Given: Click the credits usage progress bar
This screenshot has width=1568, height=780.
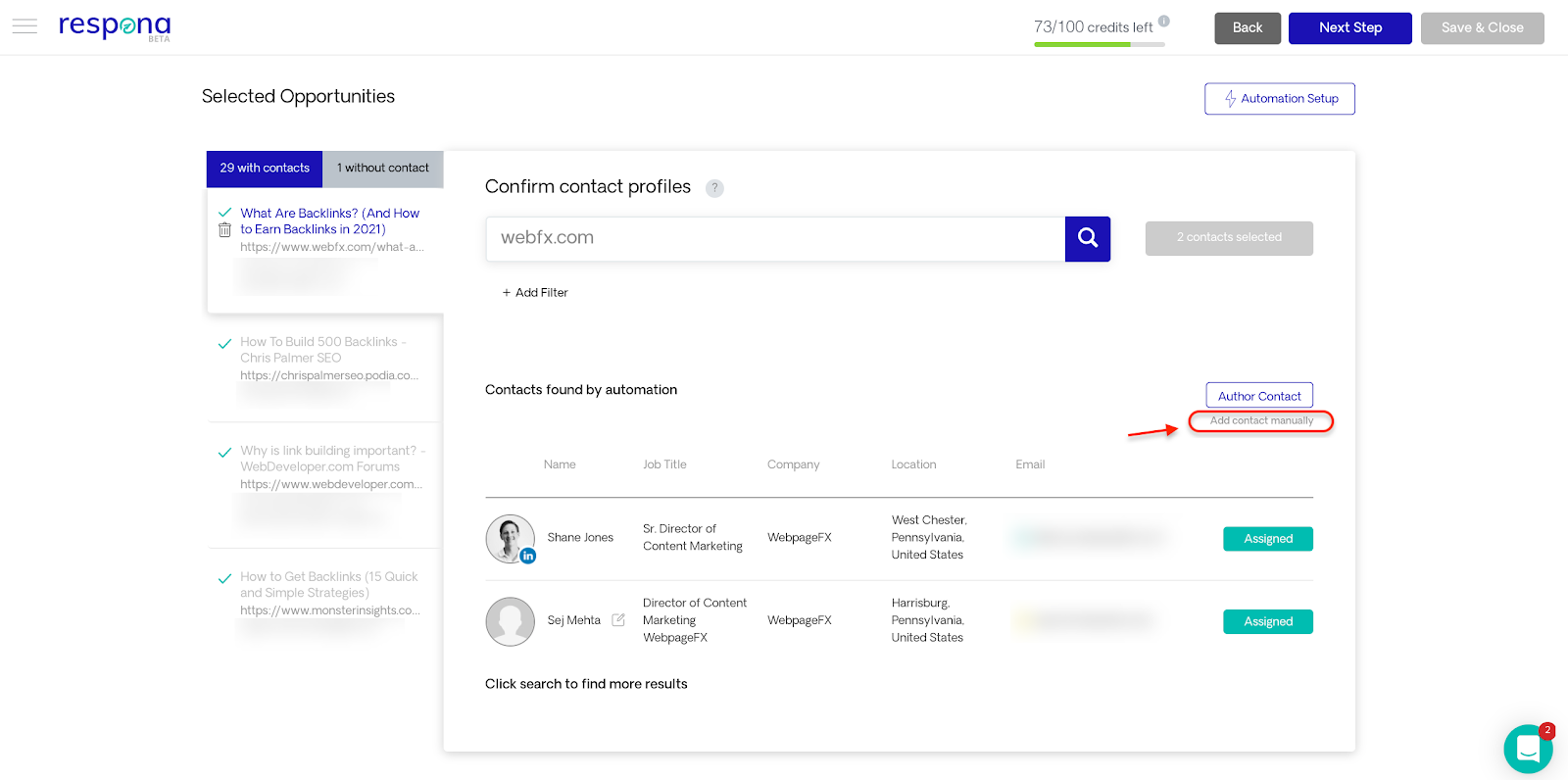Looking at the screenshot, I should tap(1100, 44).
